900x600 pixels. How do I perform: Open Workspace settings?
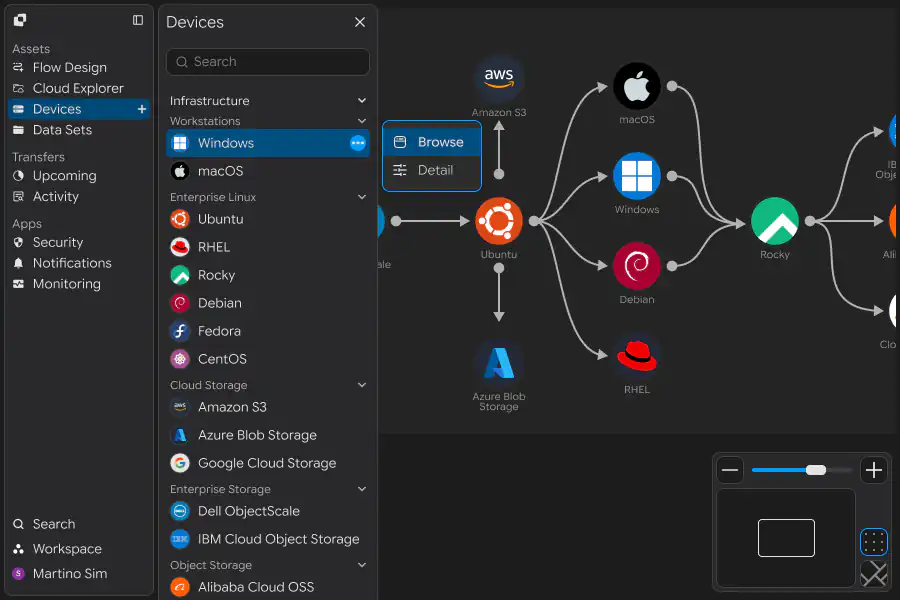click(79, 549)
